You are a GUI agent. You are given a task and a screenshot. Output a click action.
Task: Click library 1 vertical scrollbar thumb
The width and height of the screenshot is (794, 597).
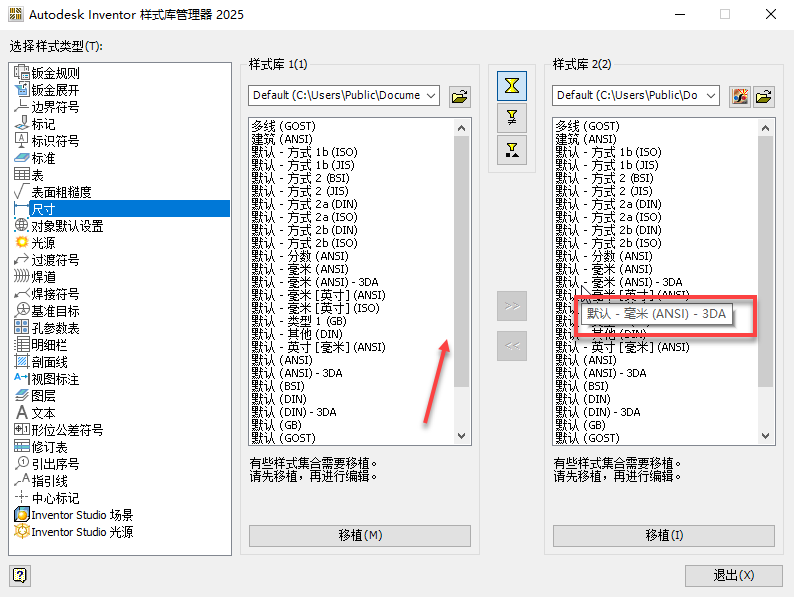(461, 261)
